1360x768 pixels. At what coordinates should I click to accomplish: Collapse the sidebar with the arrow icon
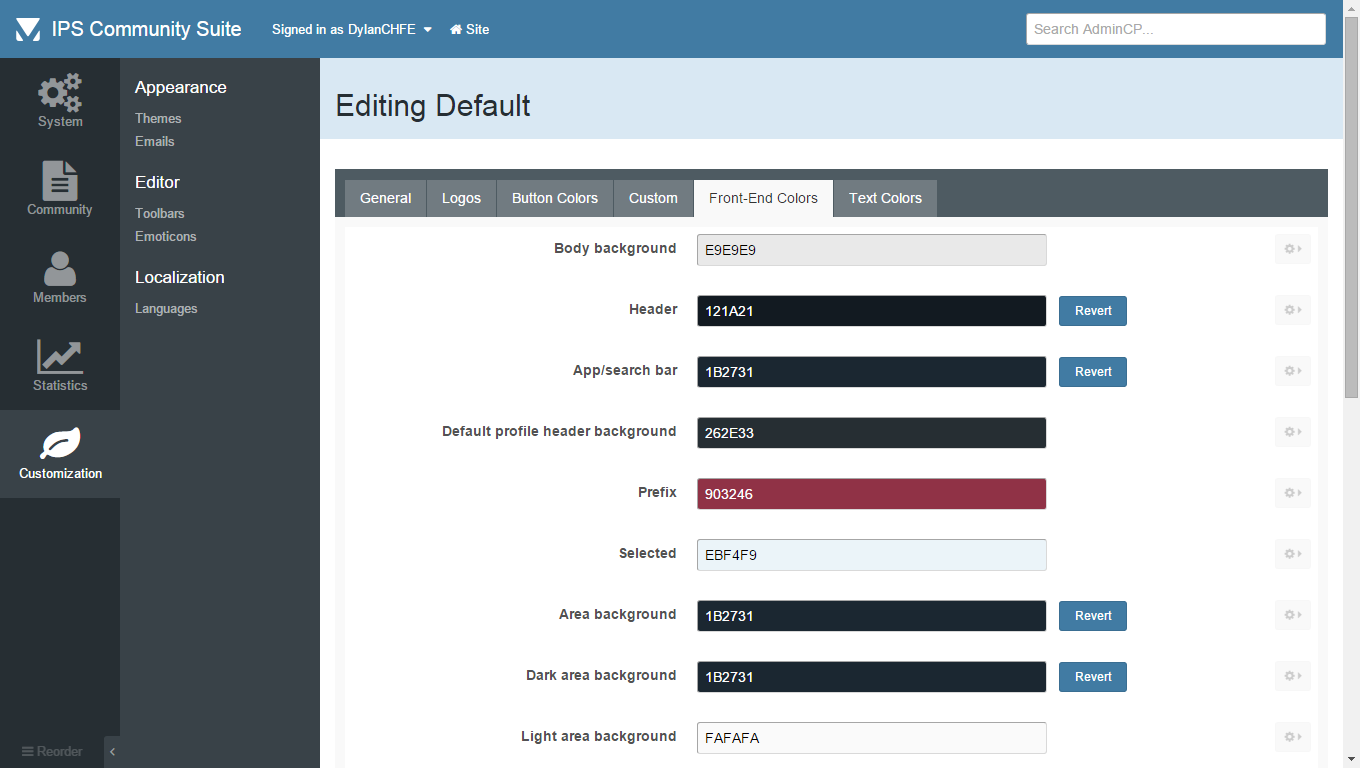[112, 752]
